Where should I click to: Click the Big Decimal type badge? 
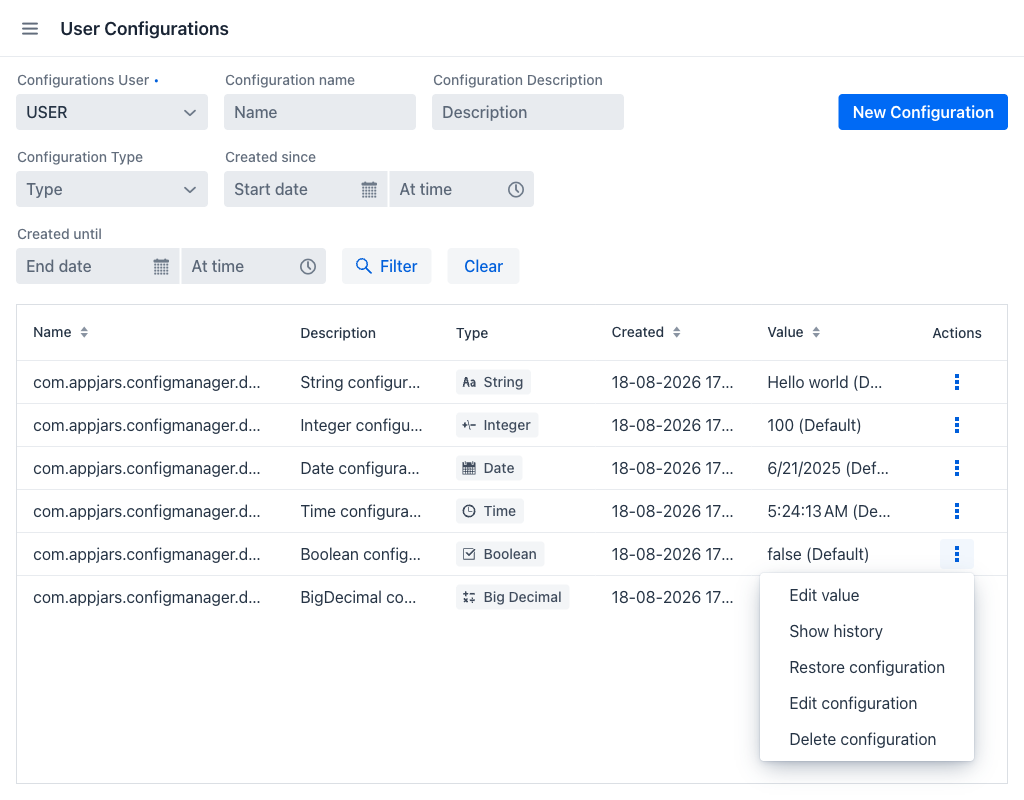pos(513,598)
